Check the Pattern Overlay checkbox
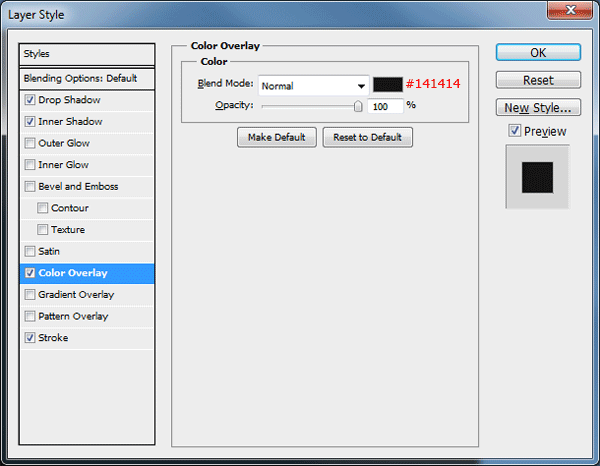The image size is (600, 466). coord(30,316)
